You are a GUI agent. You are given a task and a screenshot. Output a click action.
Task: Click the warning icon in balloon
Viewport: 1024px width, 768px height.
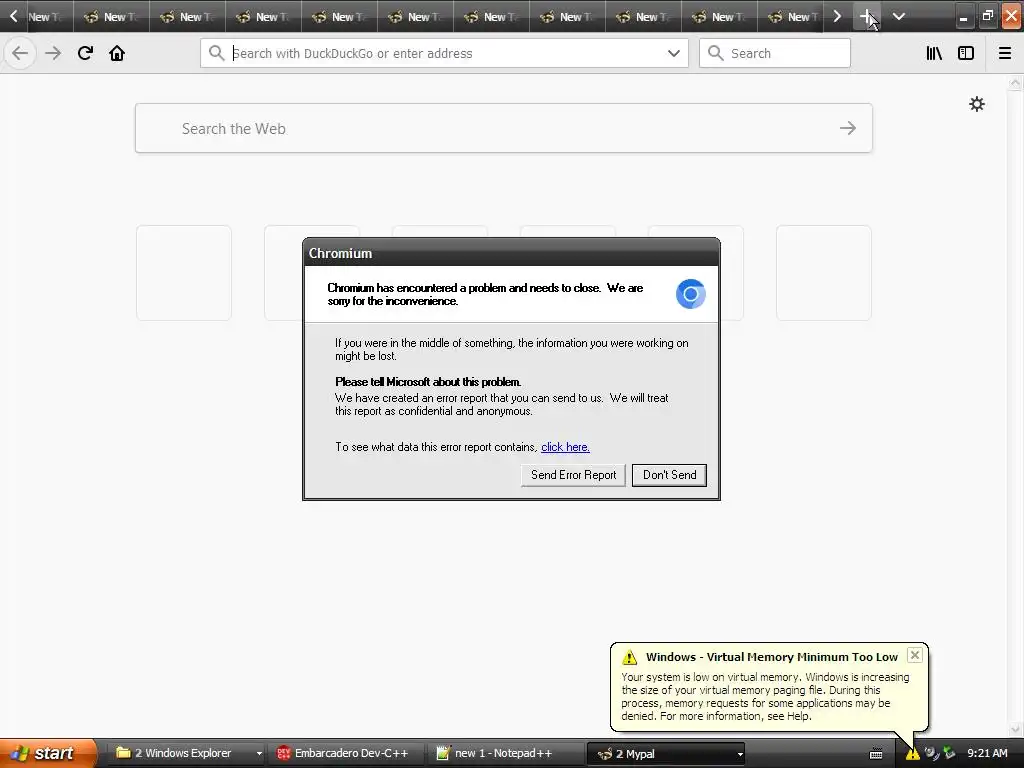click(629, 657)
